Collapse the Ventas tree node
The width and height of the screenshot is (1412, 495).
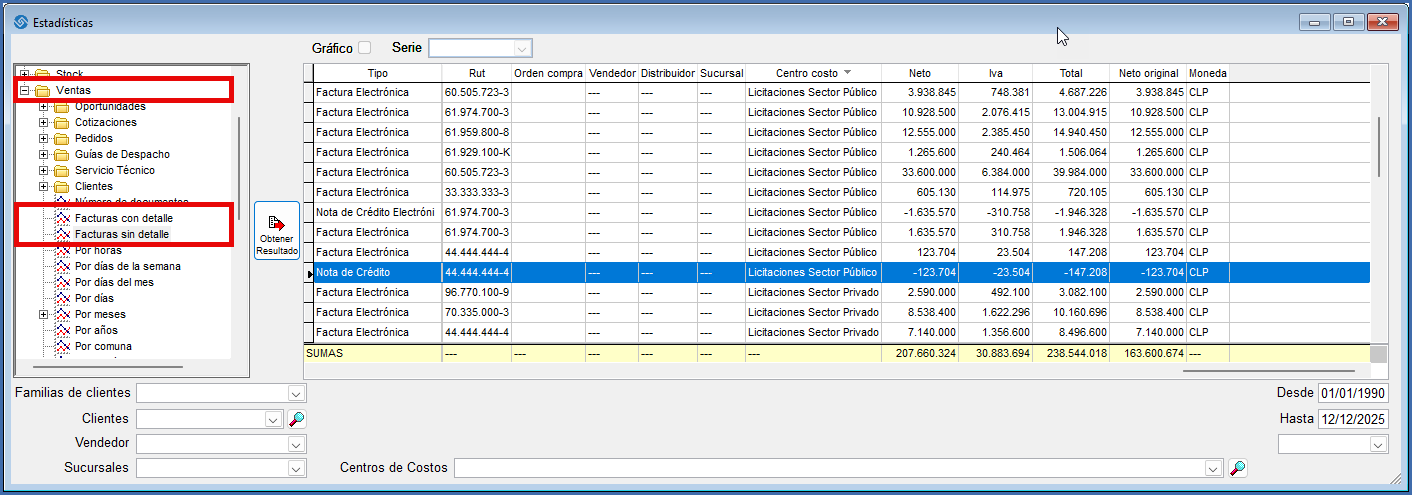coord(26,90)
